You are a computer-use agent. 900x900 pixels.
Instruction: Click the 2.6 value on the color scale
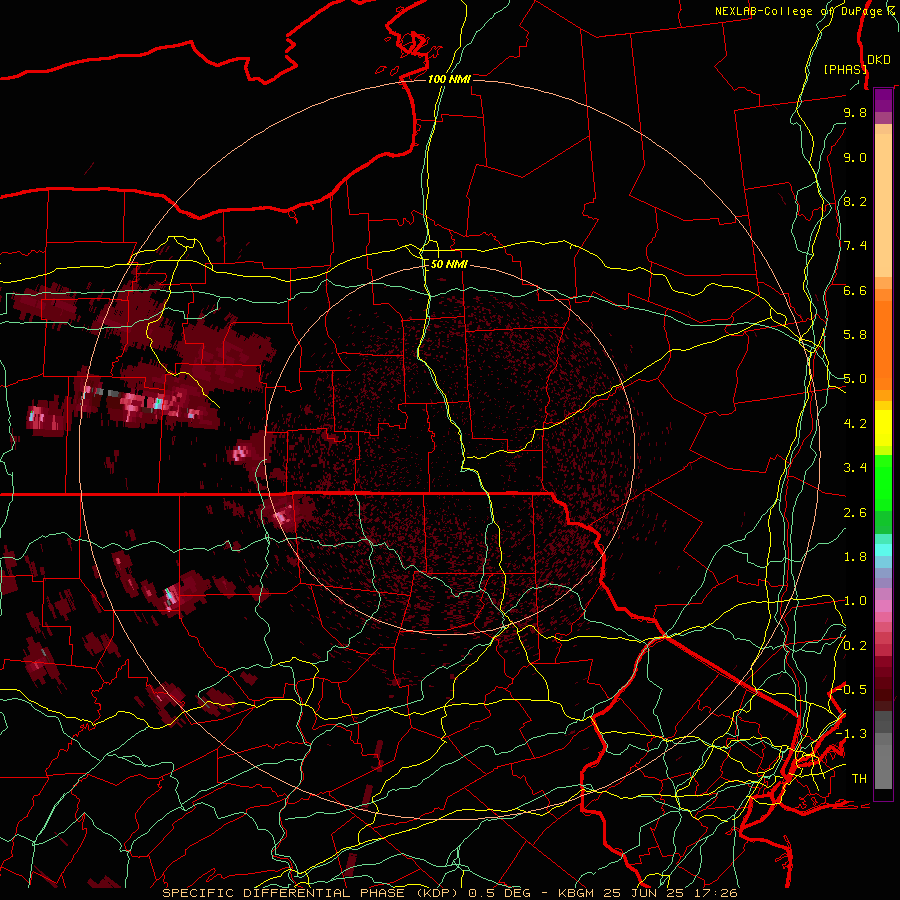click(x=855, y=513)
